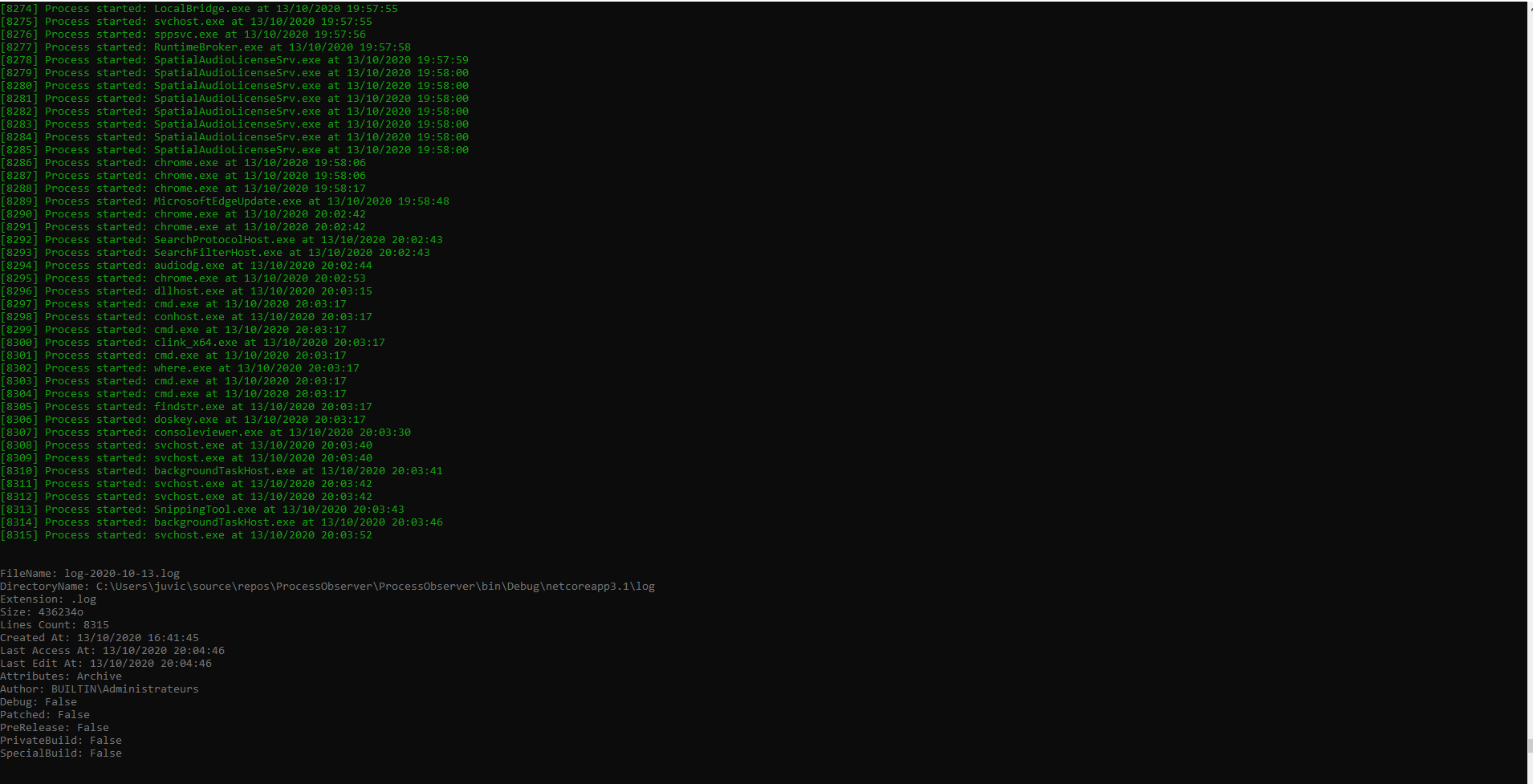Click line [8307] consoleviewer.exe
The width and height of the screenshot is (1533, 784).
(x=205, y=433)
